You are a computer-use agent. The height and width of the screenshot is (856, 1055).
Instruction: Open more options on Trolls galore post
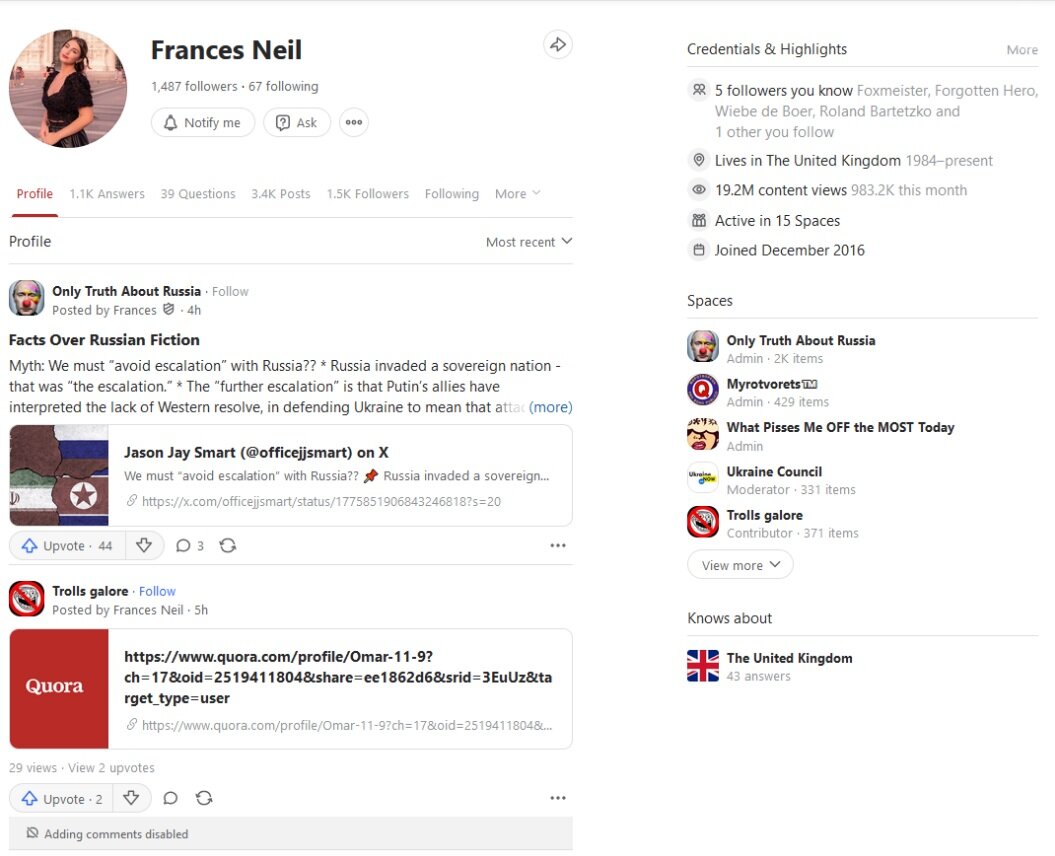pos(558,798)
